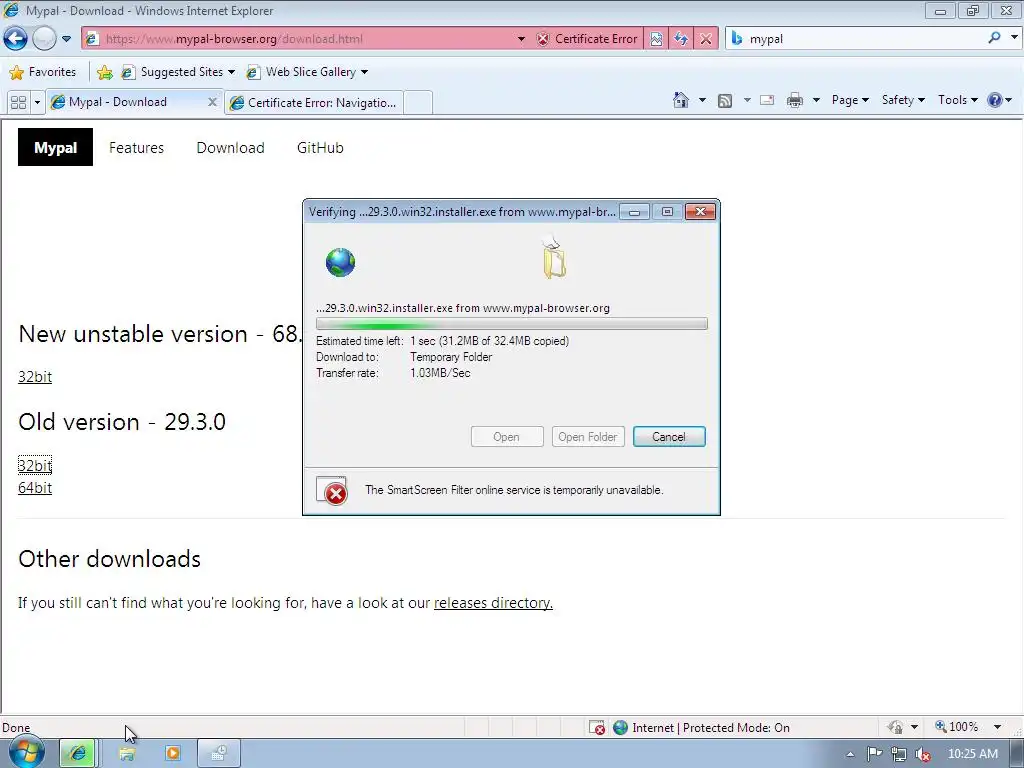The image size is (1024, 768).
Task: Open the releases directory link
Action: pyautogui.click(x=493, y=603)
